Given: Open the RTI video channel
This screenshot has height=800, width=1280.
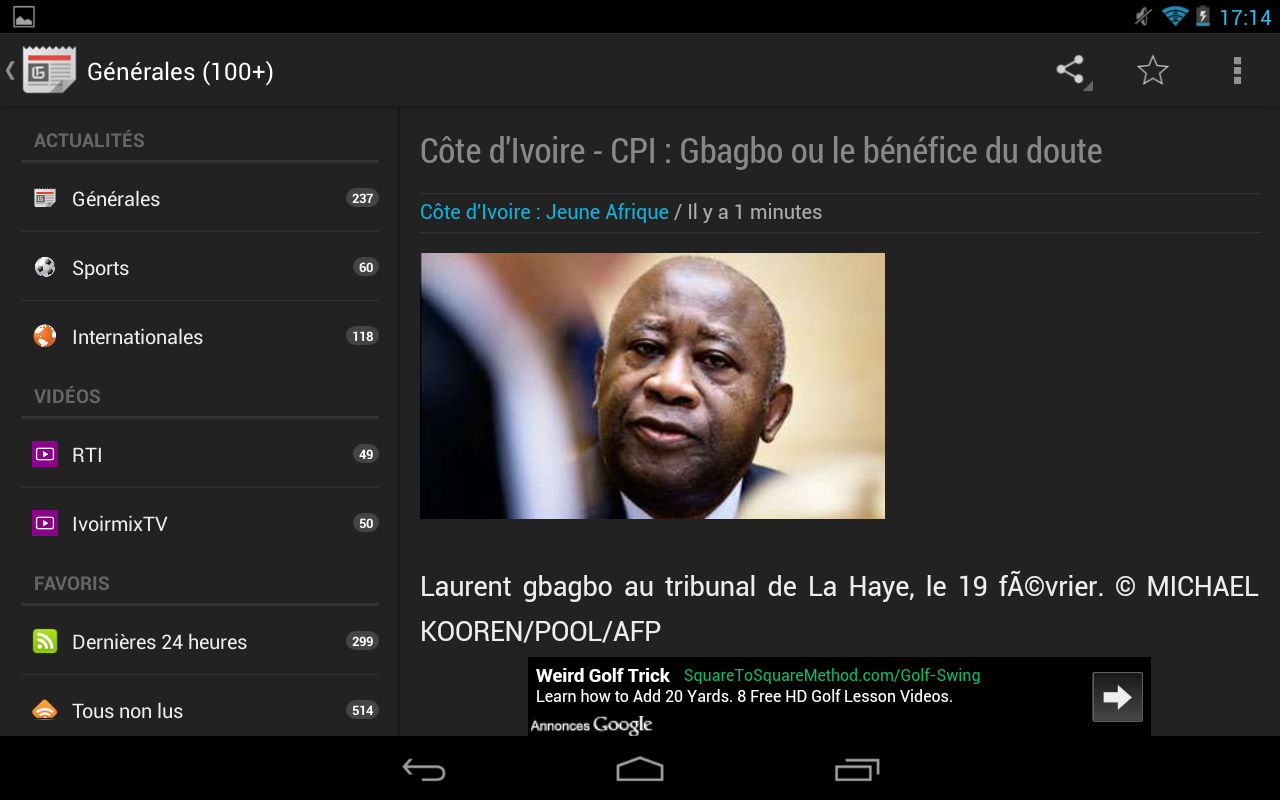Looking at the screenshot, I should tap(200, 454).
